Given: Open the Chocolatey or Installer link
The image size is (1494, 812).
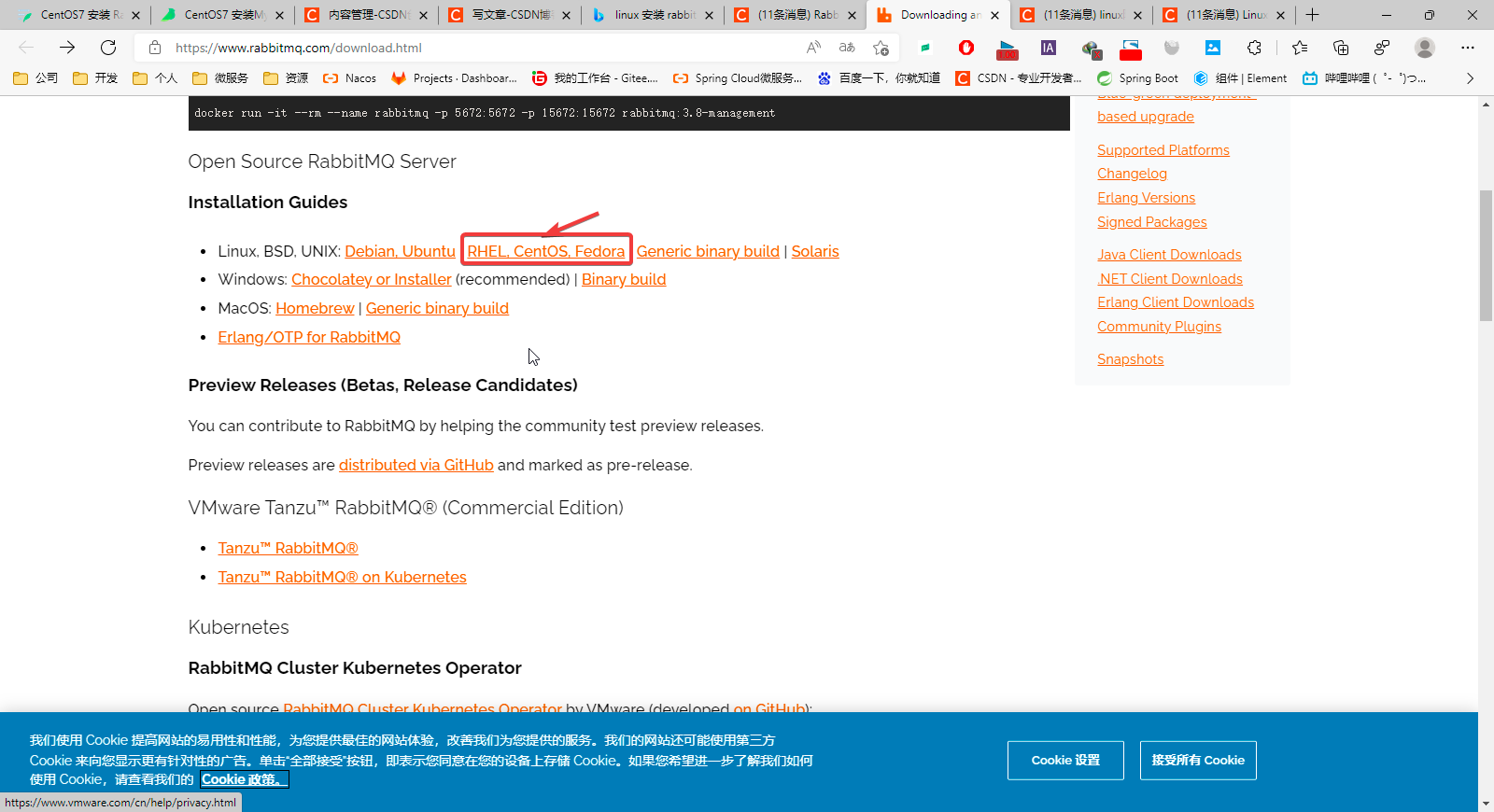Looking at the screenshot, I should 371,279.
